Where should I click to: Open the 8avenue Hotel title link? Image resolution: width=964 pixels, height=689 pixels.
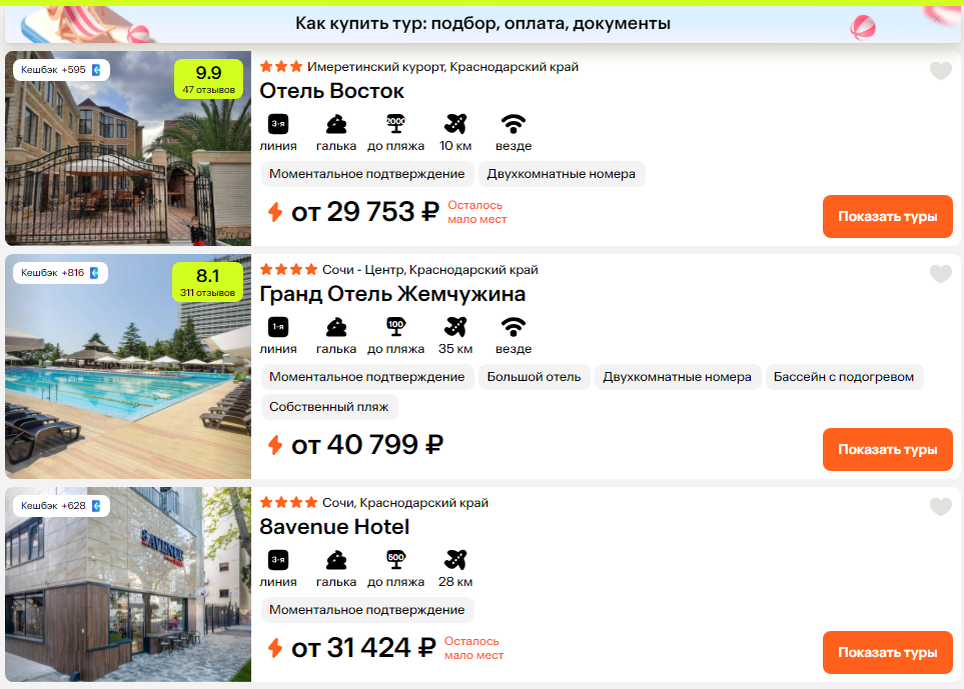pyautogui.click(x=334, y=527)
